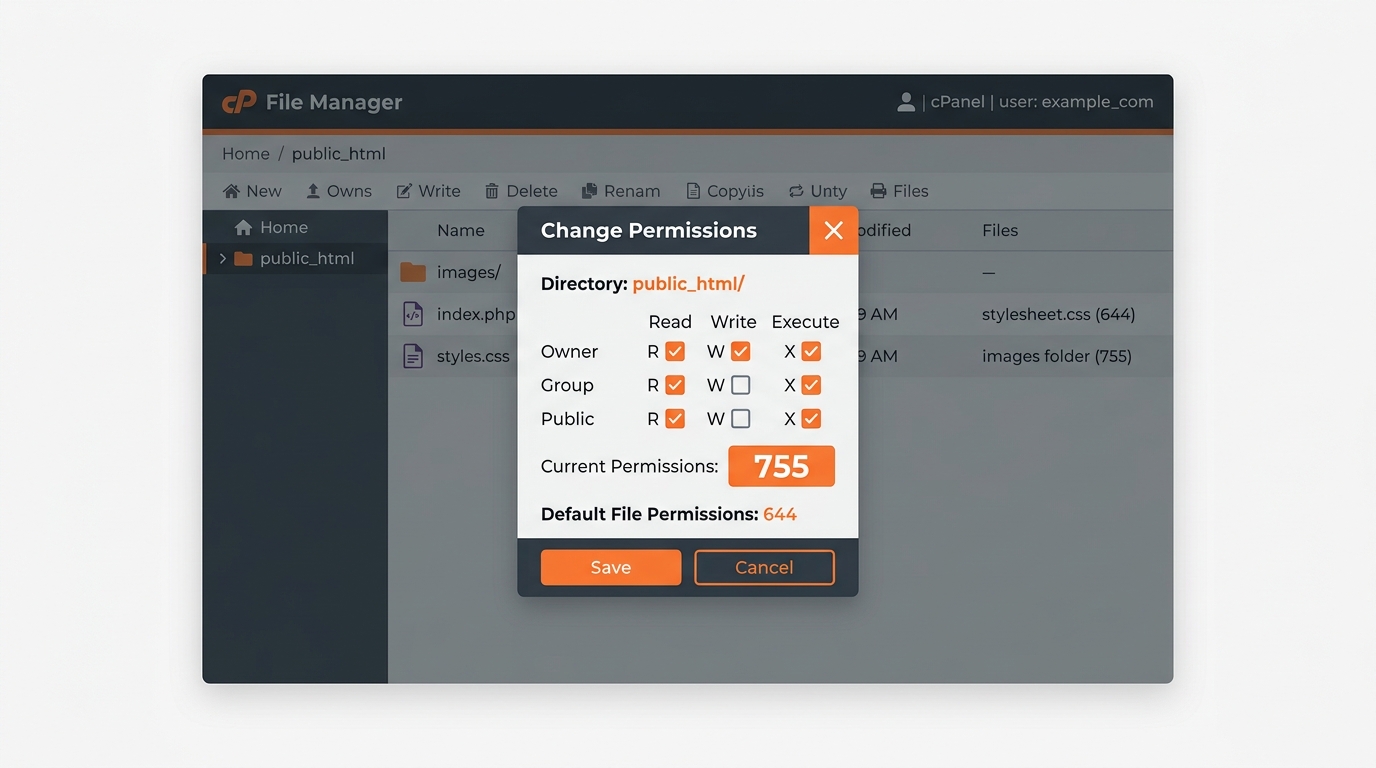The height and width of the screenshot is (768, 1376).
Task: Click the File Manager title text
Action: pyautogui.click(x=334, y=102)
